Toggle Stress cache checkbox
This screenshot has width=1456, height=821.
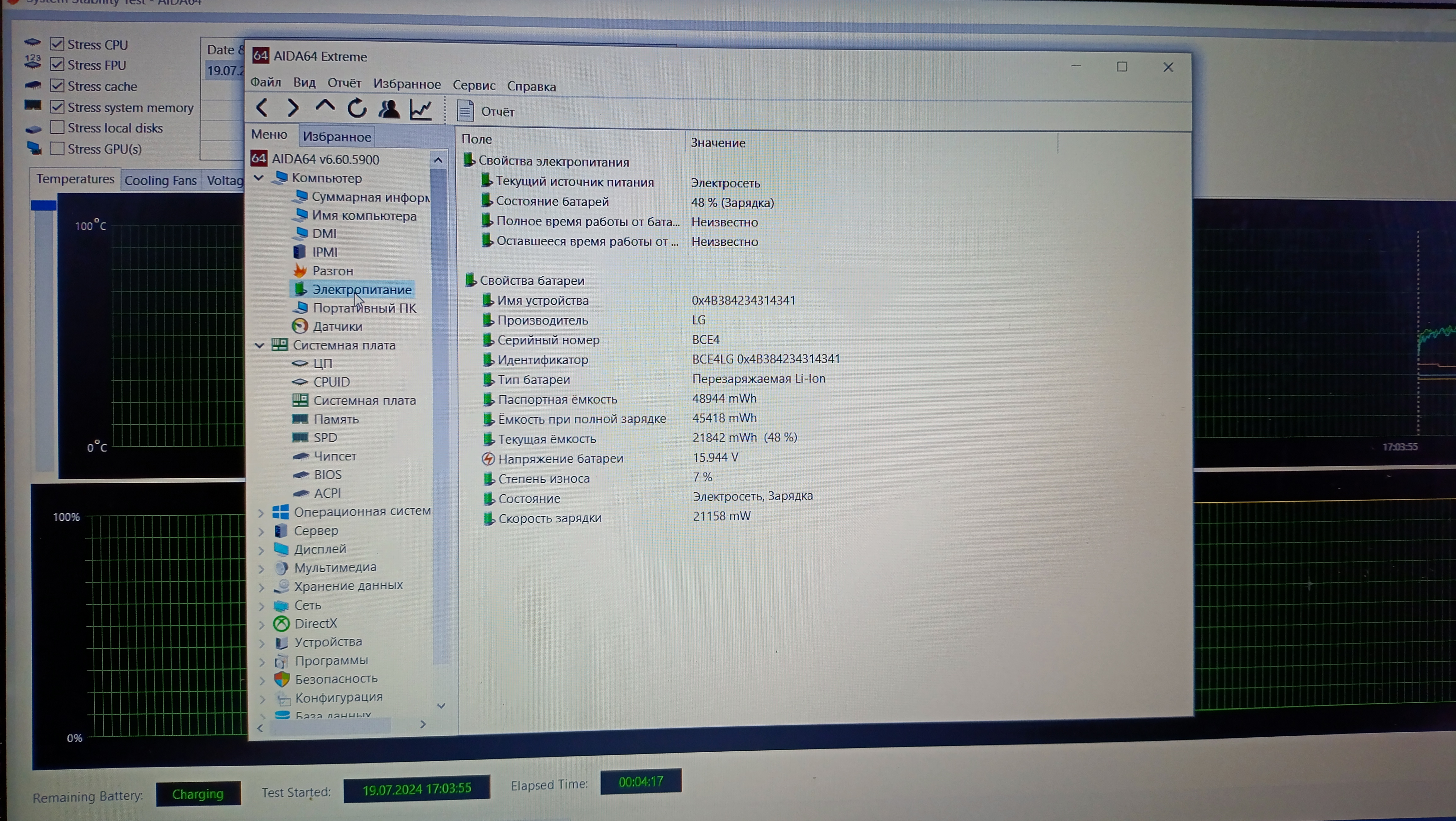tap(57, 85)
